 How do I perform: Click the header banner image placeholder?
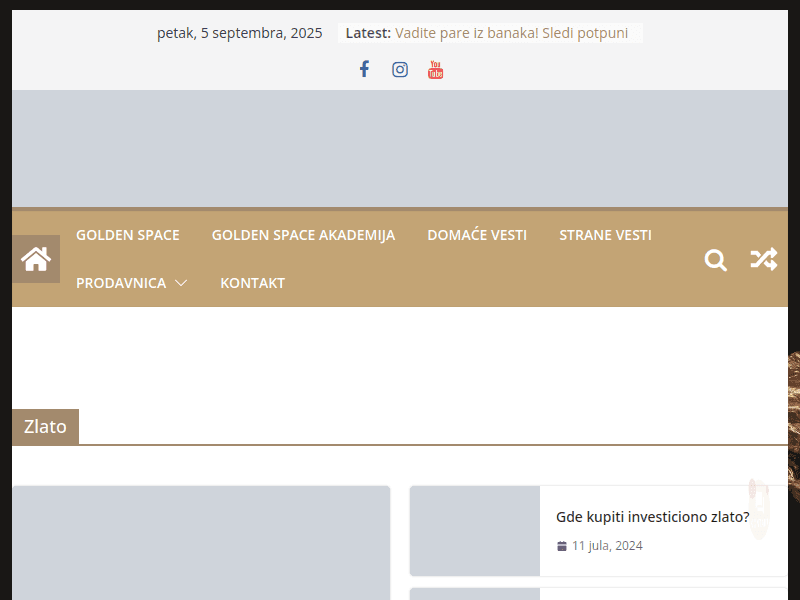tap(400, 148)
